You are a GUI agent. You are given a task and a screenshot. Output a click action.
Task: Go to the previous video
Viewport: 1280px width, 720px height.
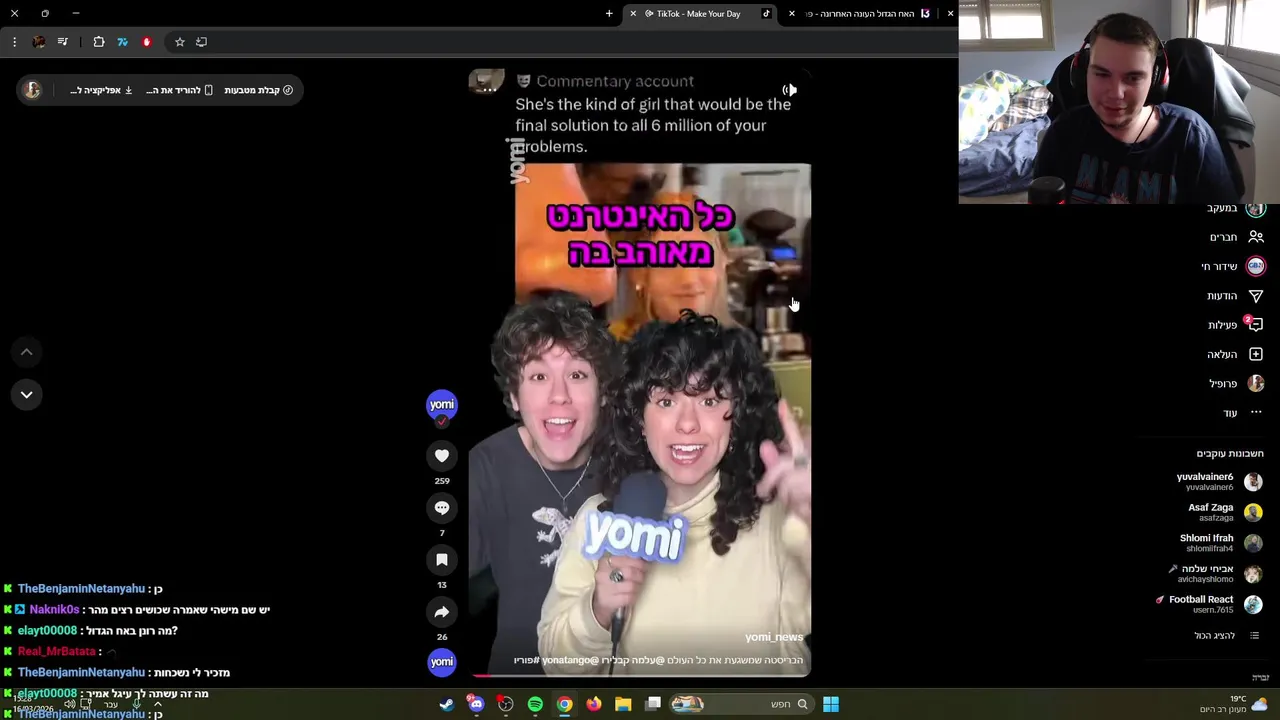pos(27,352)
